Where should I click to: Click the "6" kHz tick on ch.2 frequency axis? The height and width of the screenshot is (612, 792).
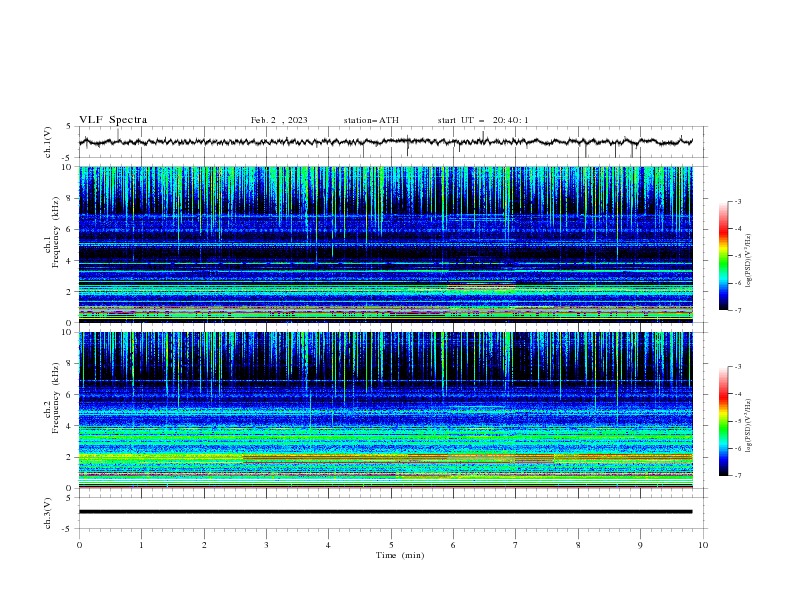70,395
